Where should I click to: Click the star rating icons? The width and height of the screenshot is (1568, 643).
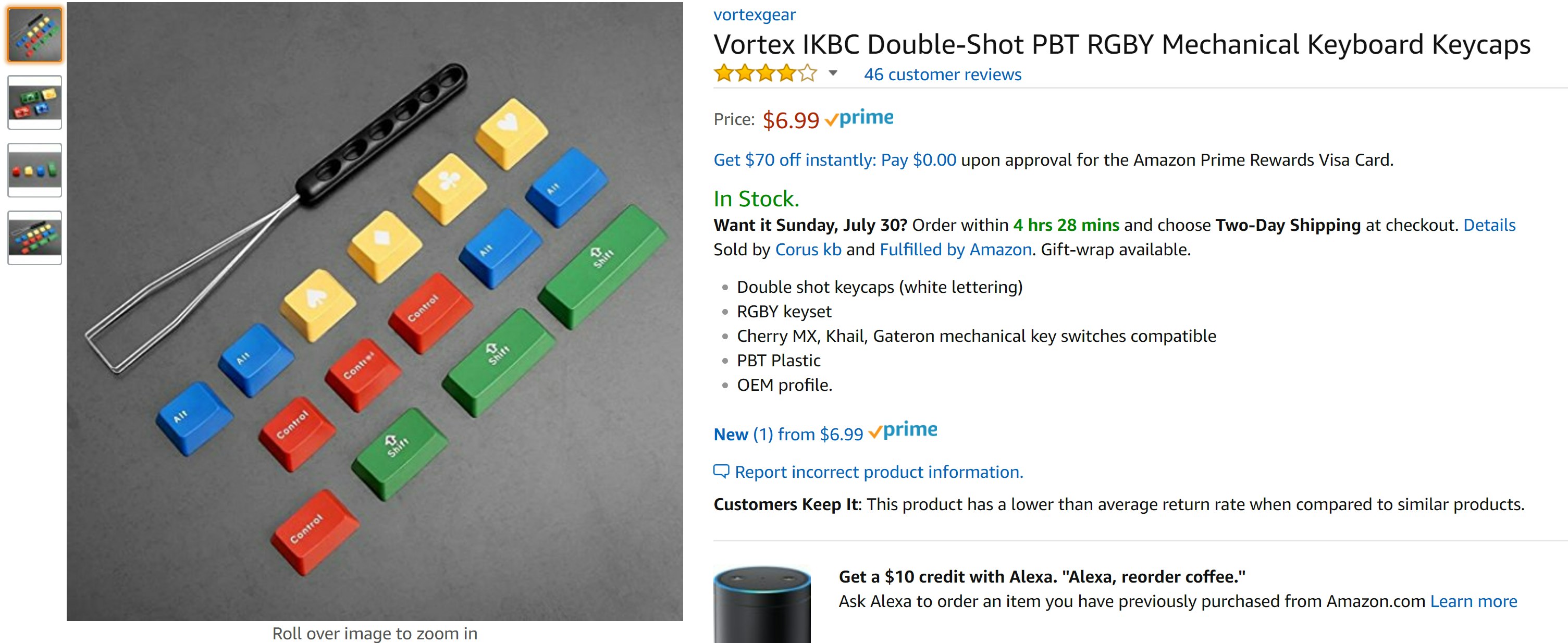click(x=765, y=73)
